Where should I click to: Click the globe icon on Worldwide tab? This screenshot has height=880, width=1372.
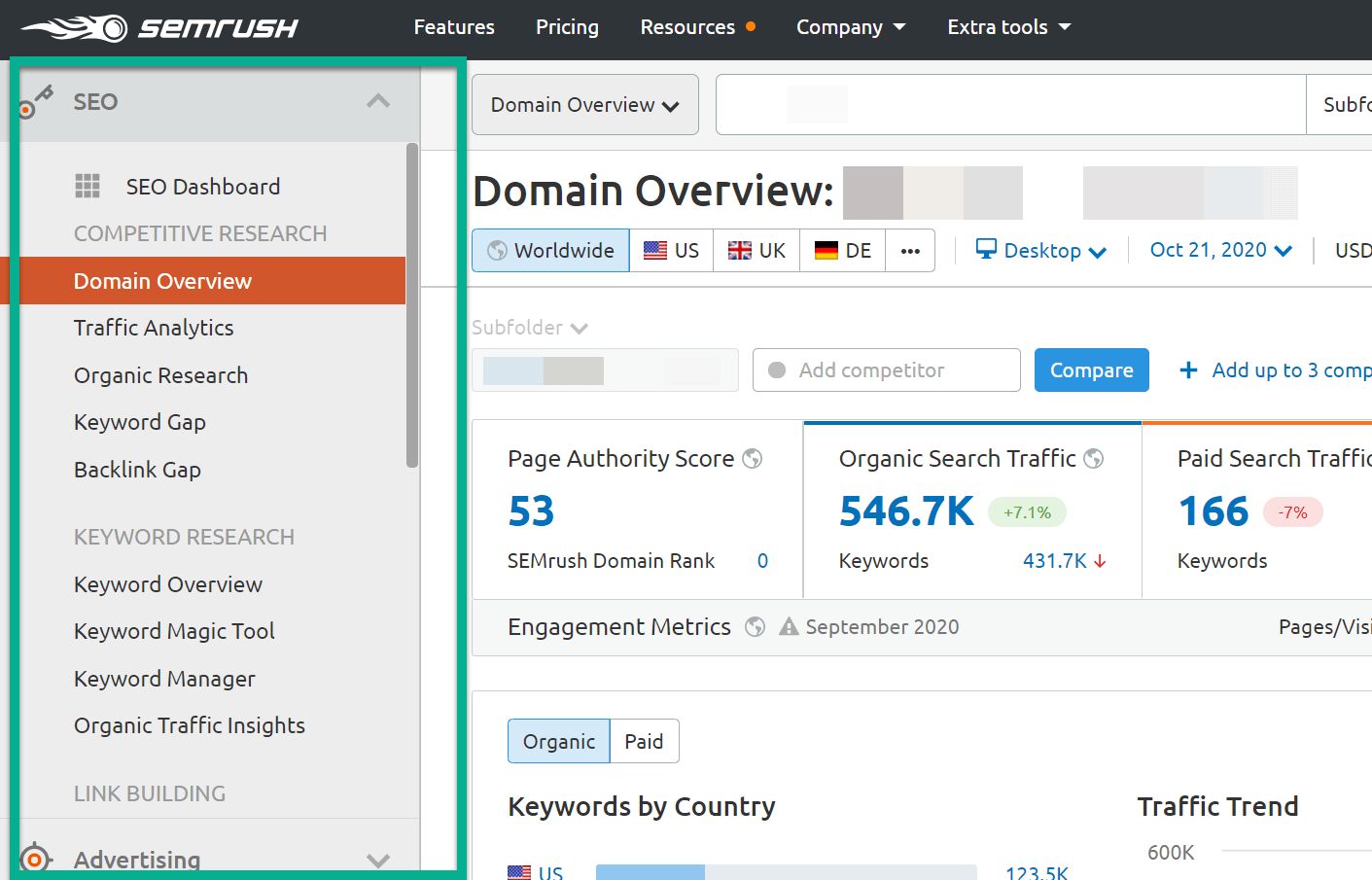click(x=497, y=251)
